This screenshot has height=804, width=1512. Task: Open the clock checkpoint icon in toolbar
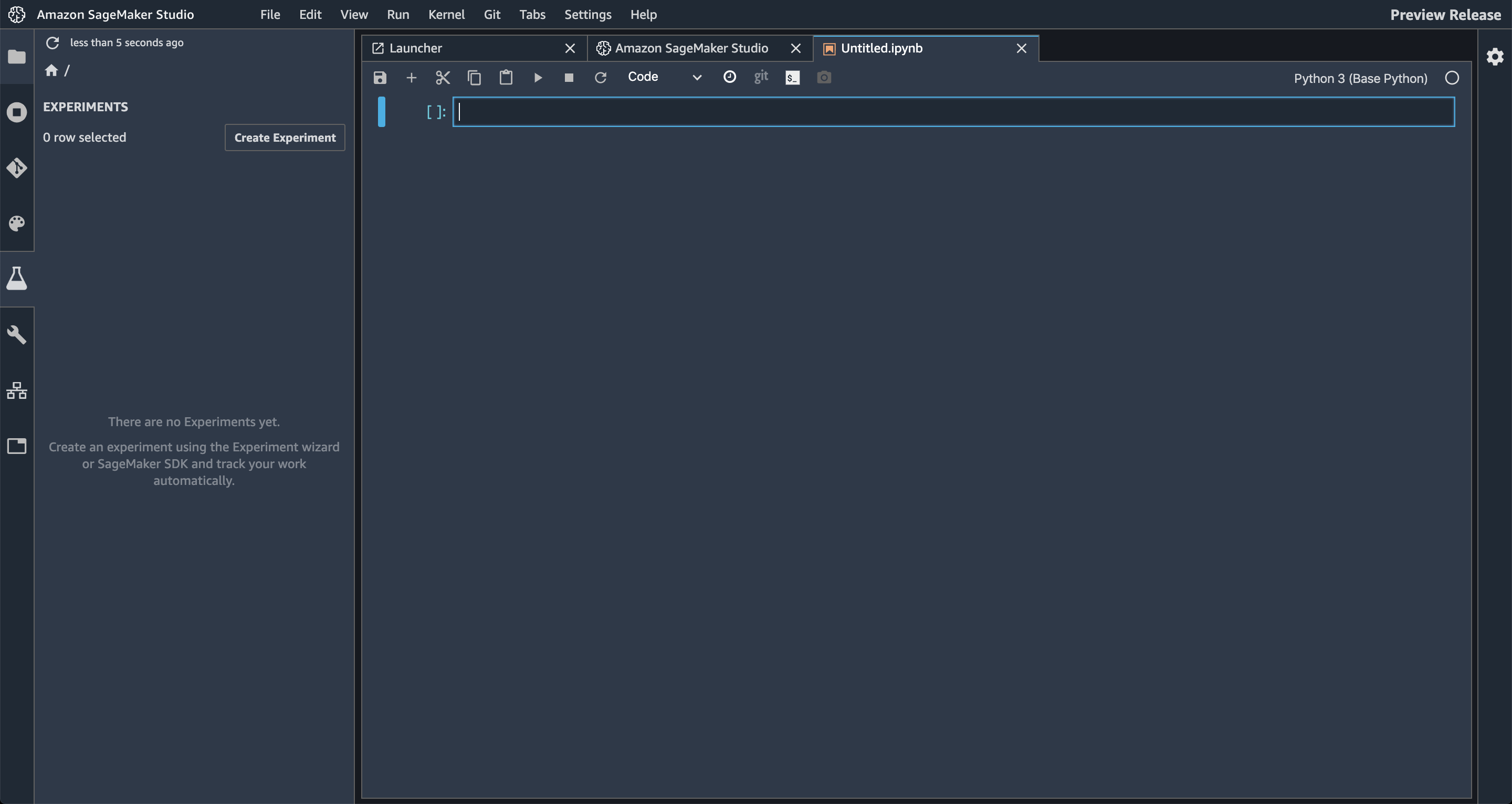(730, 77)
